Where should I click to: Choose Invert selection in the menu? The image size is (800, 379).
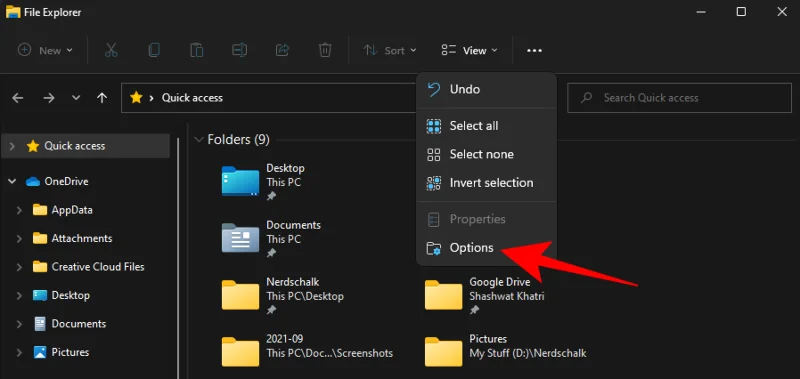486,183
